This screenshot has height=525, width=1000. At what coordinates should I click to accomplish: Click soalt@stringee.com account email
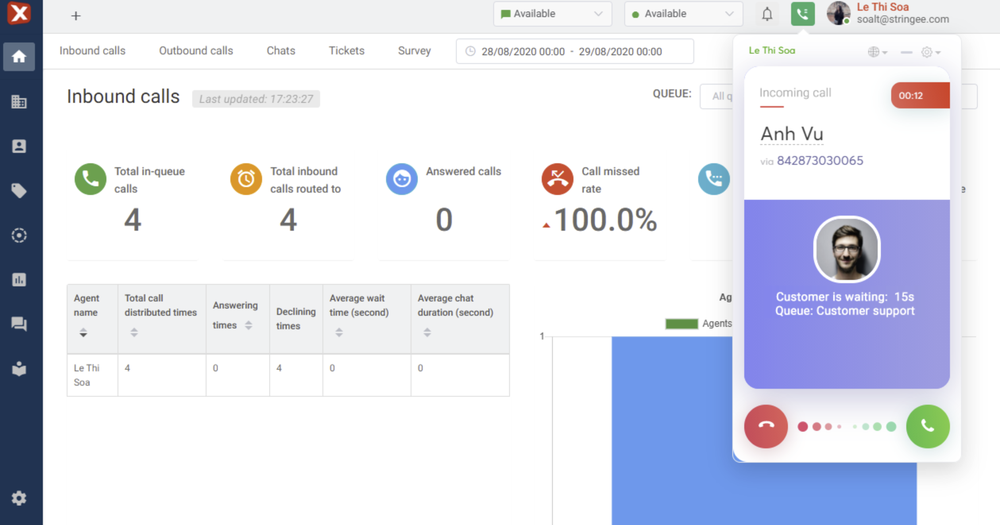coord(902,19)
